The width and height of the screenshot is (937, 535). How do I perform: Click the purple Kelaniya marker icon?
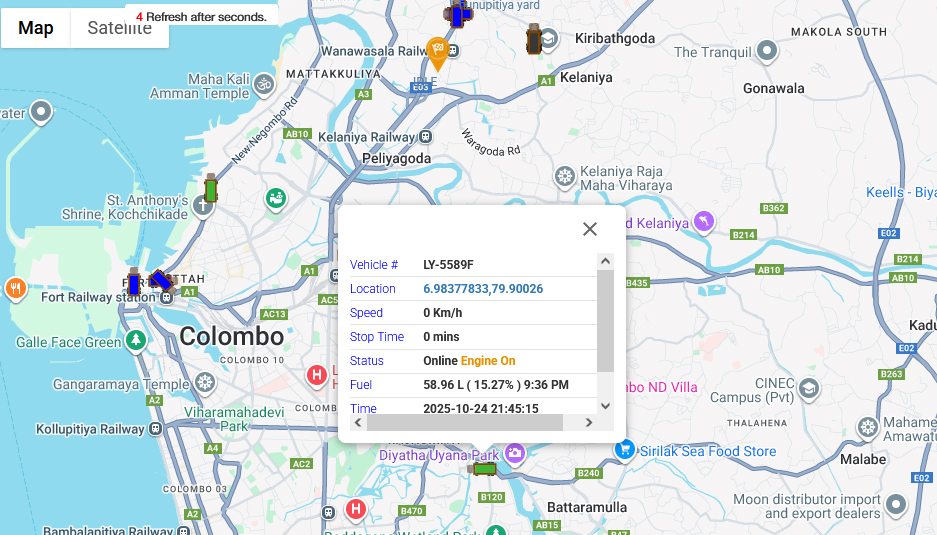tap(704, 222)
